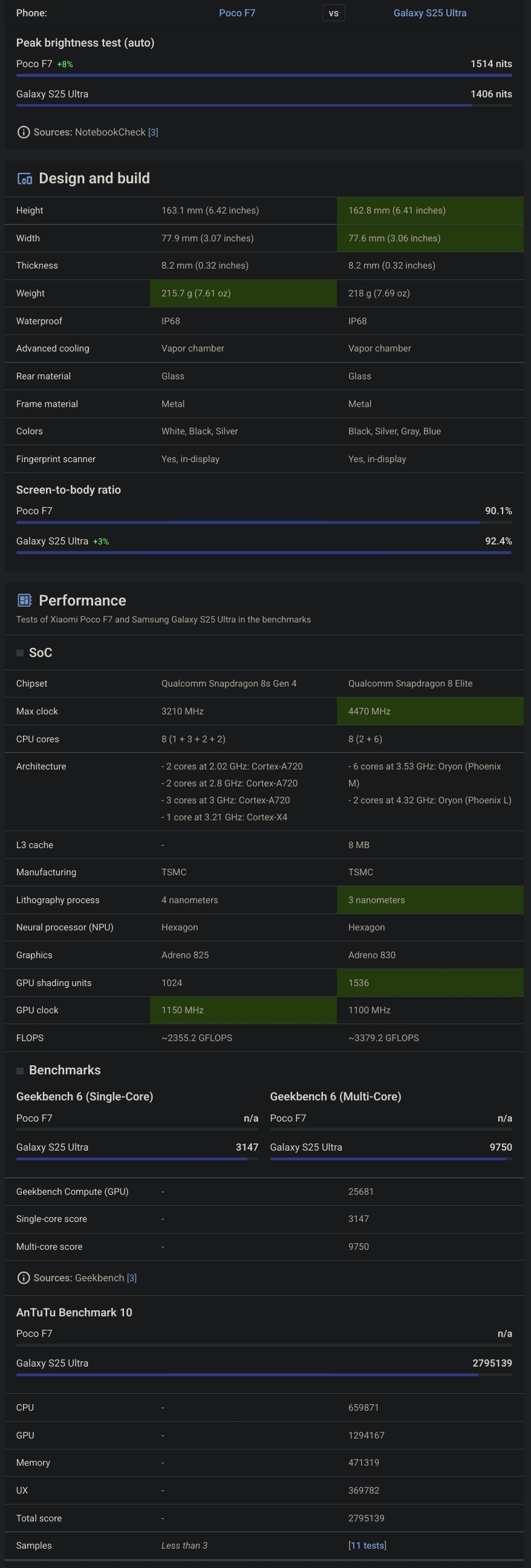Click the +3% Galaxy S25 Ultra badge
Viewport: 531px width, 1568px height.
[101, 541]
